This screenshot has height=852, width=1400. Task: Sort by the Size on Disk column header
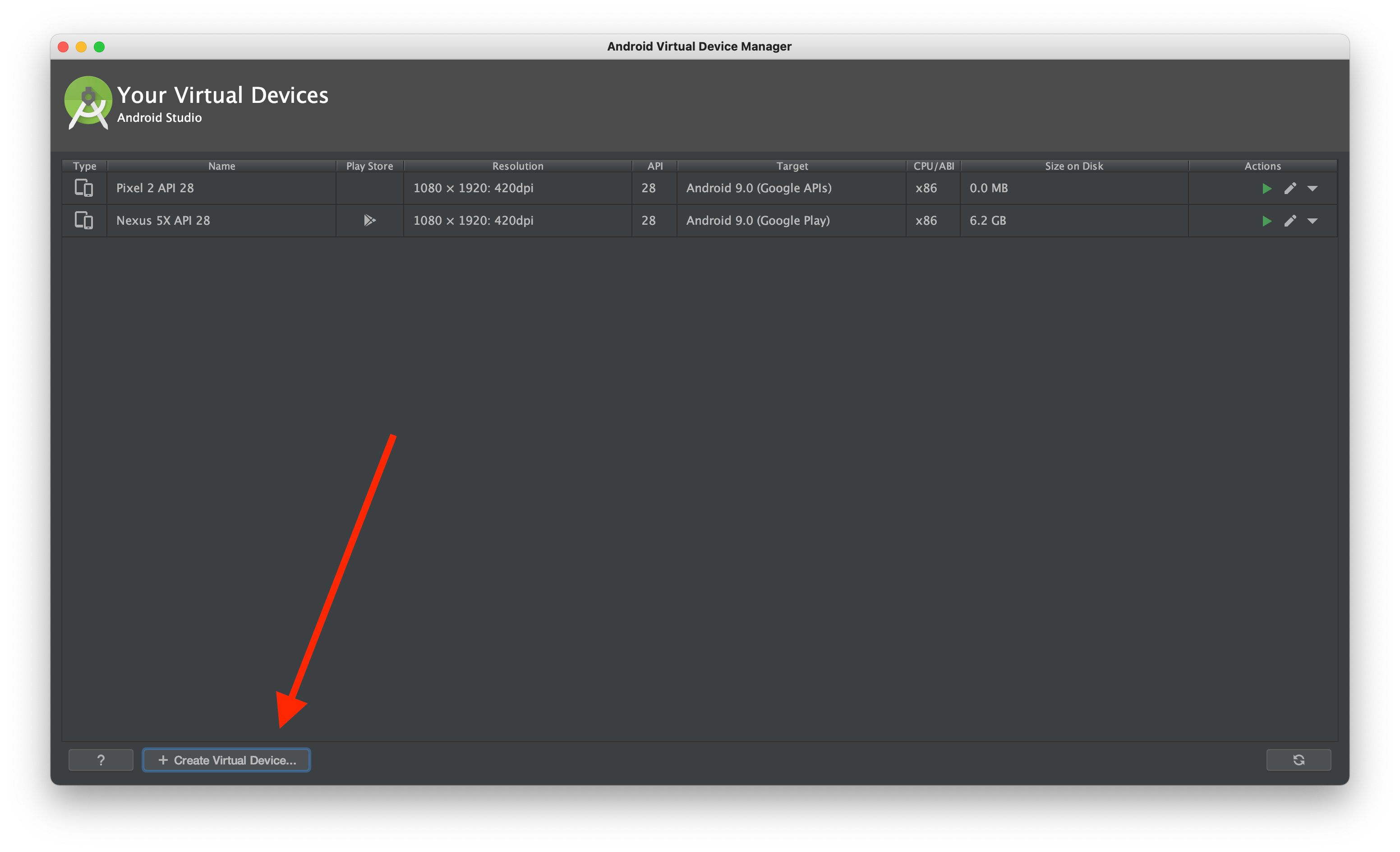1074,166
